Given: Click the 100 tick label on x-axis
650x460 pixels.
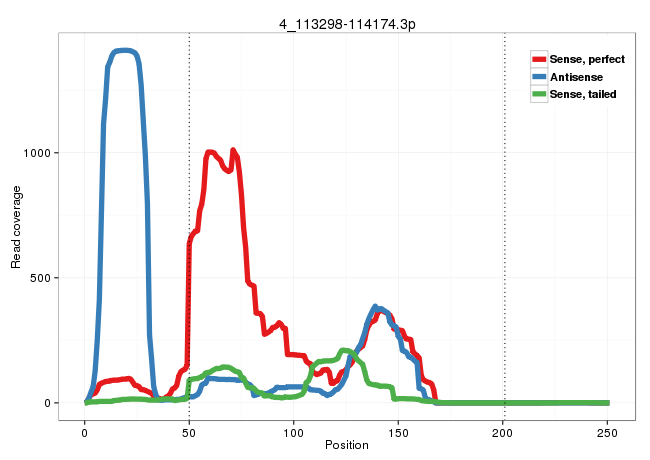Looking at the screenshot, I should click(x=294, y=430).
